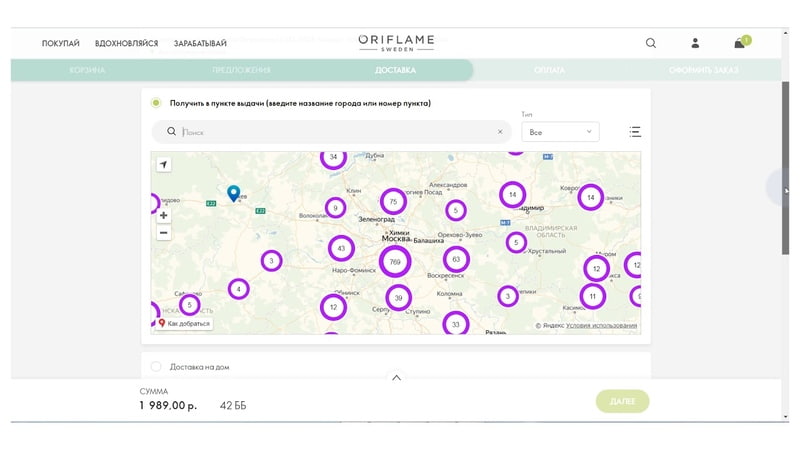Open the cluster marked 12 near Муром
Screen dimensions: 800x450
click(596, 268)
